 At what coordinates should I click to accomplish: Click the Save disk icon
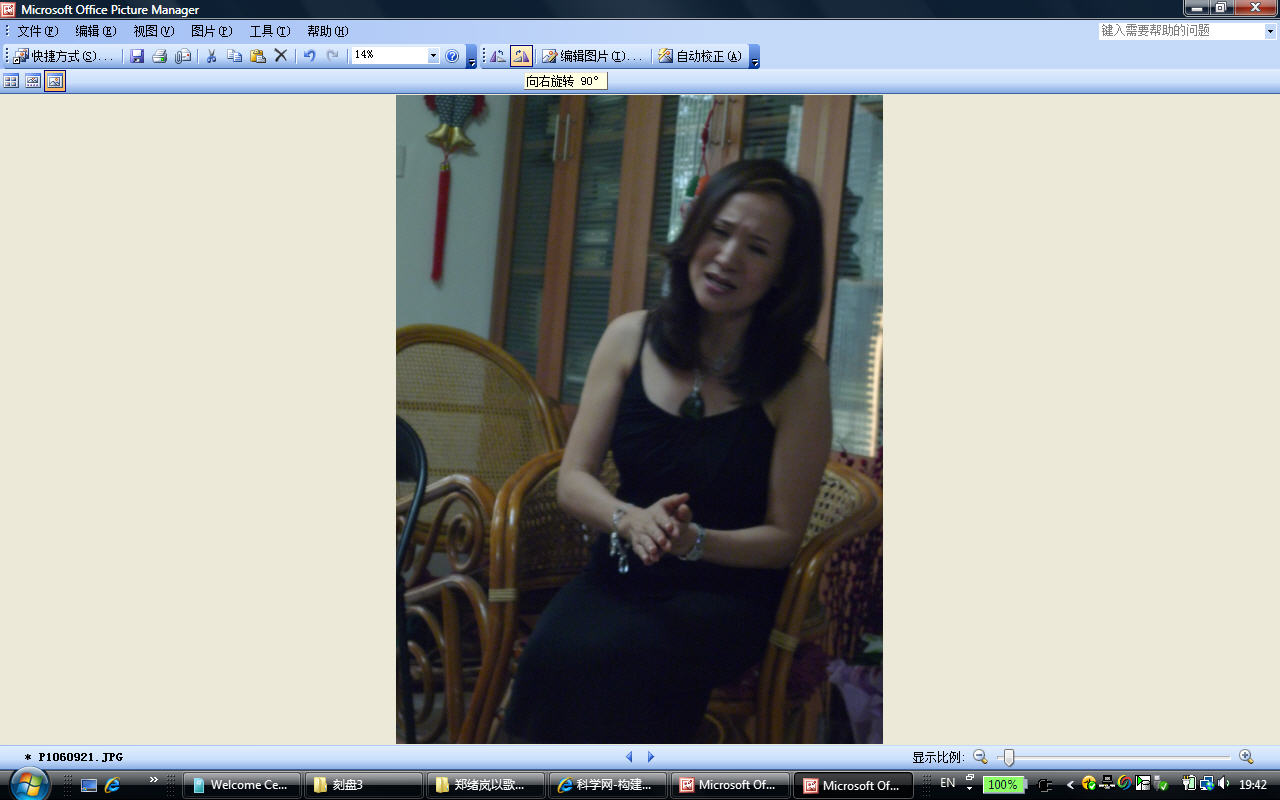(x=137, y=56)
